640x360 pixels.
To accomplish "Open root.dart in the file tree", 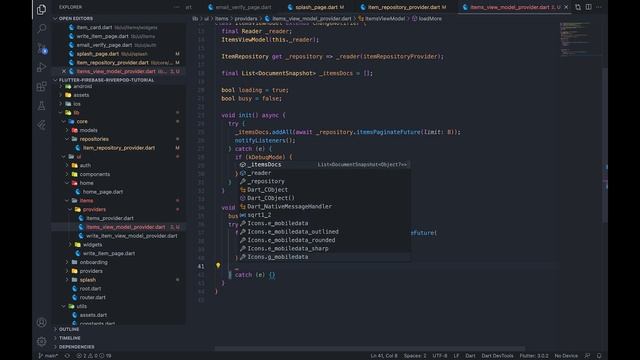I will tap(90, 289).
